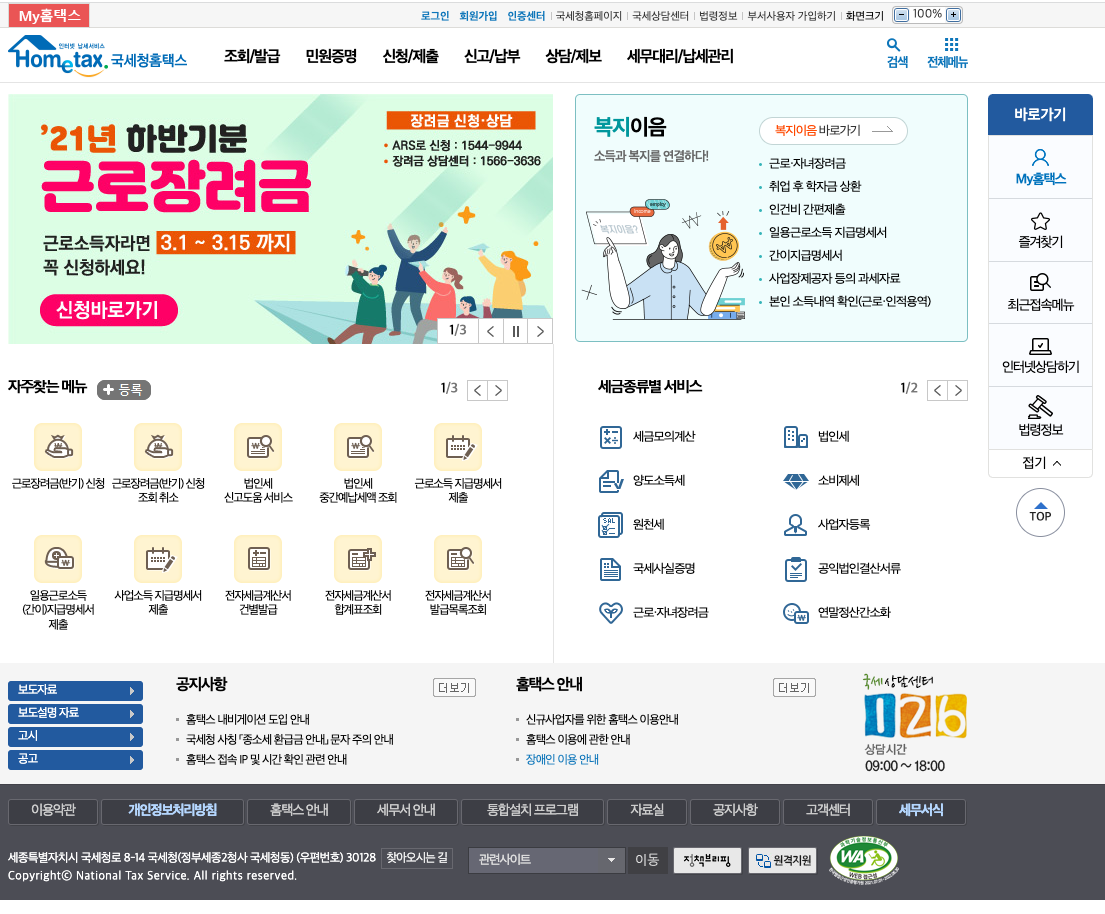
Task: Open 법인세 신고도움 서비스 icon
Action: tap(258, 447)
